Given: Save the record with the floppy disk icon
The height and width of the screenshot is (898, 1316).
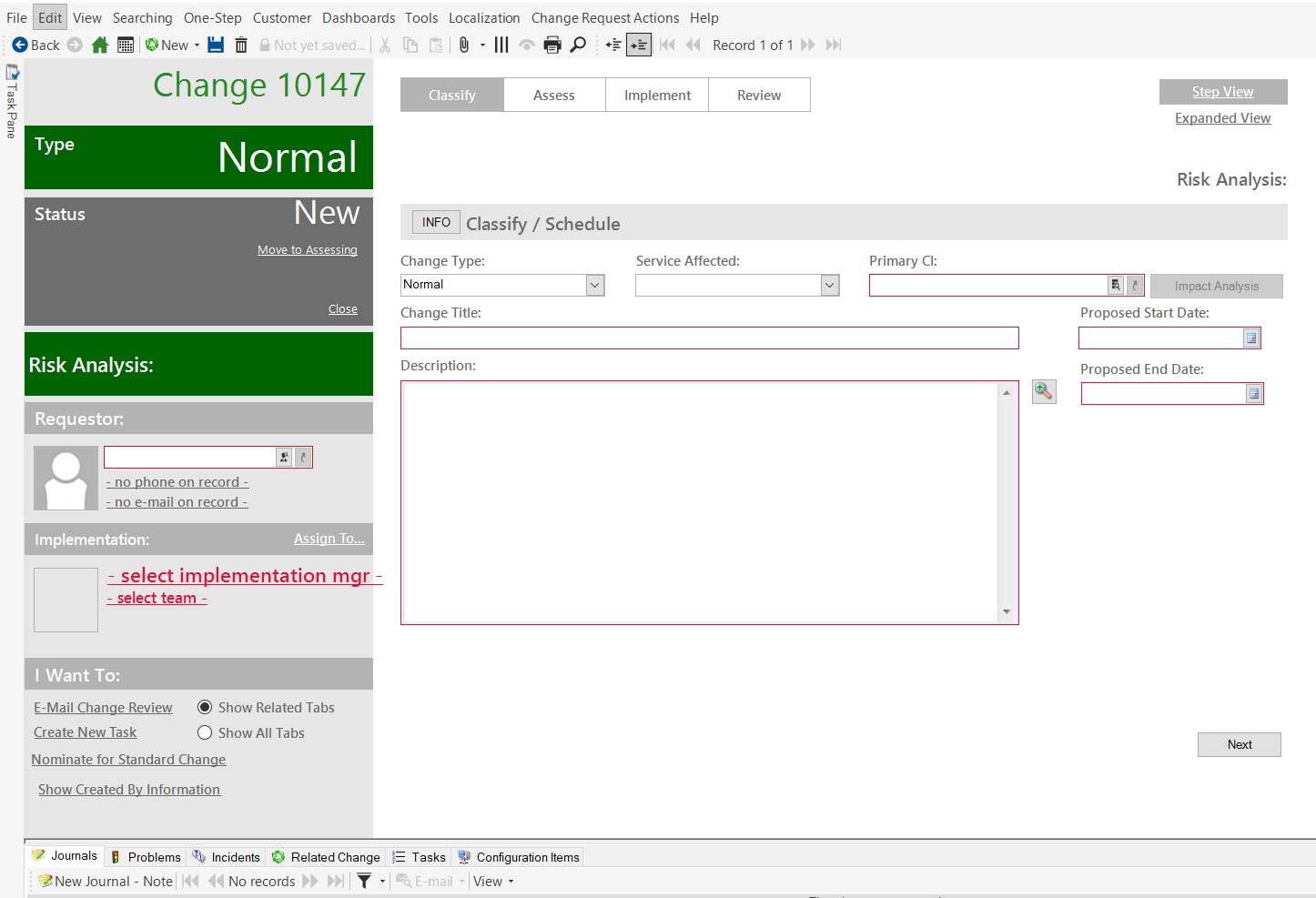Looking at the screenshot, I should pyautogui.click(x=216, y=45).
